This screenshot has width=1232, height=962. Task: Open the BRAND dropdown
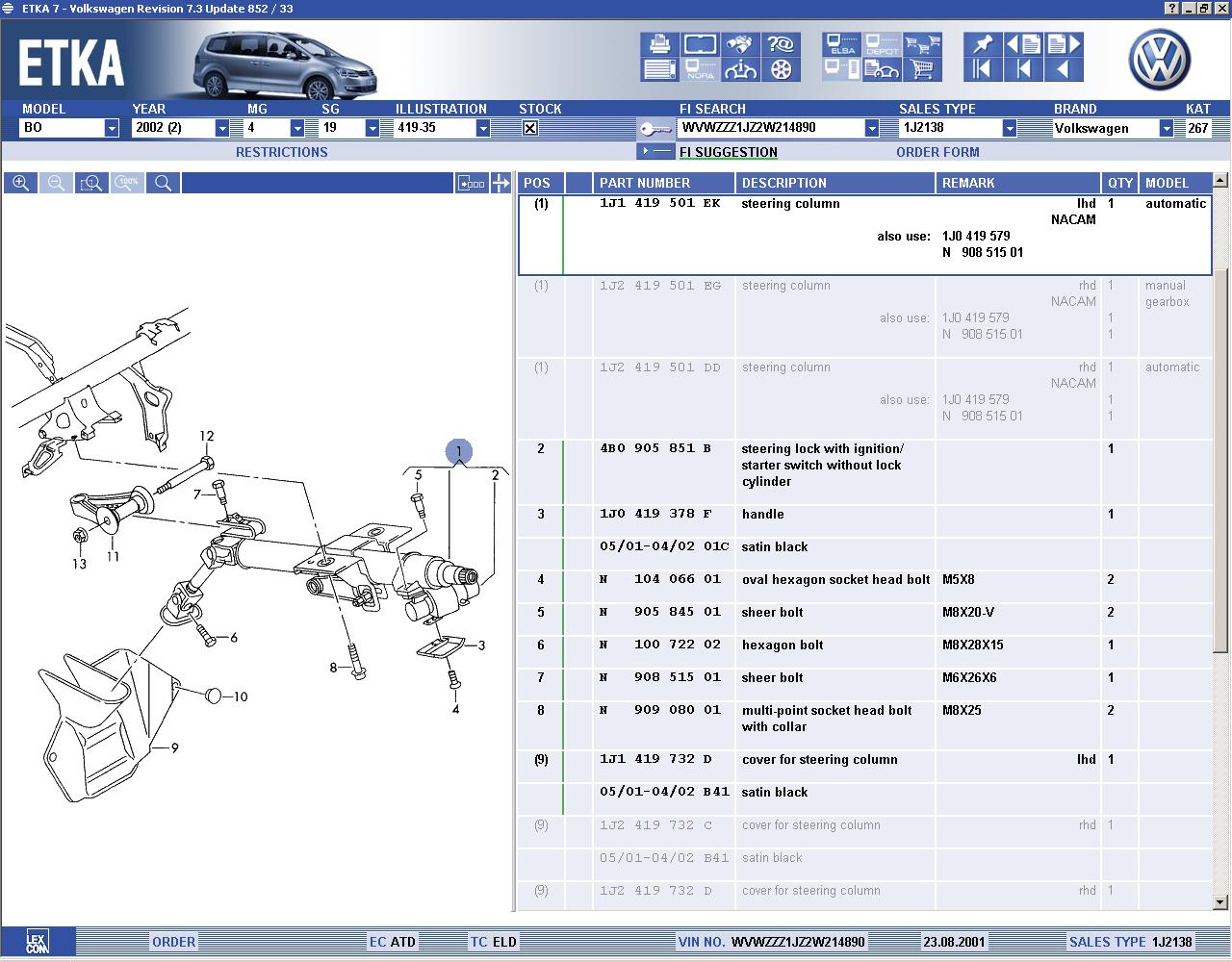pyautogui.click(x=1167, y=128)
